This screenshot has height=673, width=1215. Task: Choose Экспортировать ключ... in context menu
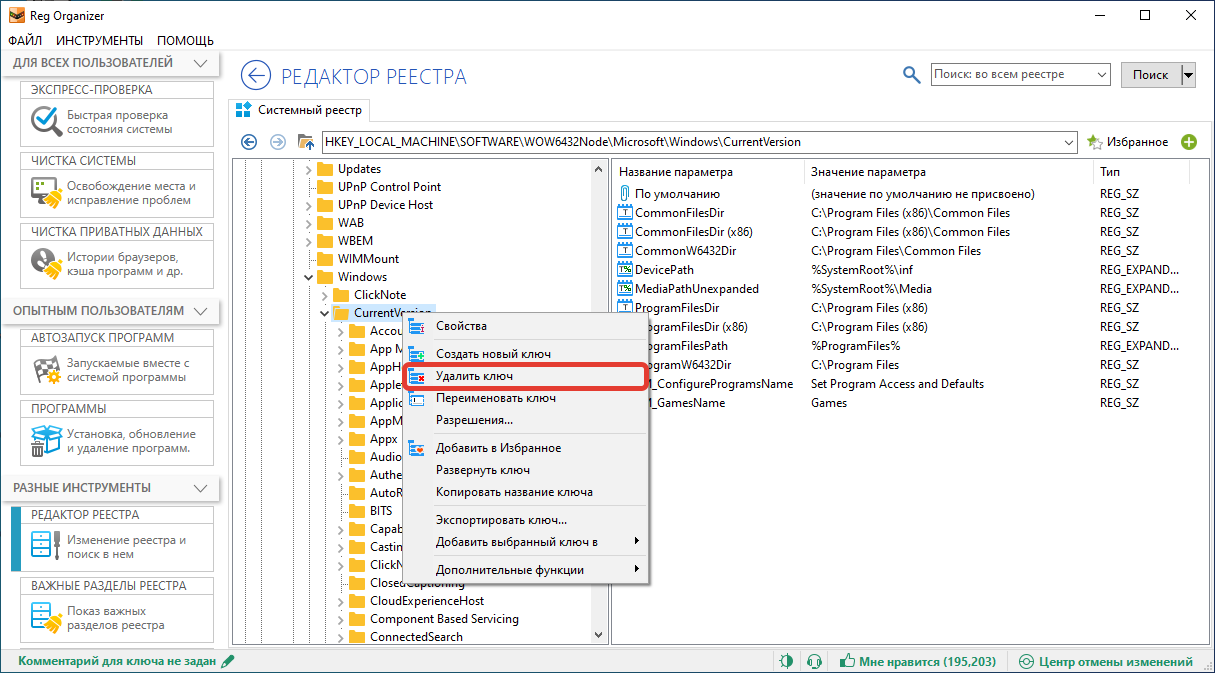[x=501, y=520]
